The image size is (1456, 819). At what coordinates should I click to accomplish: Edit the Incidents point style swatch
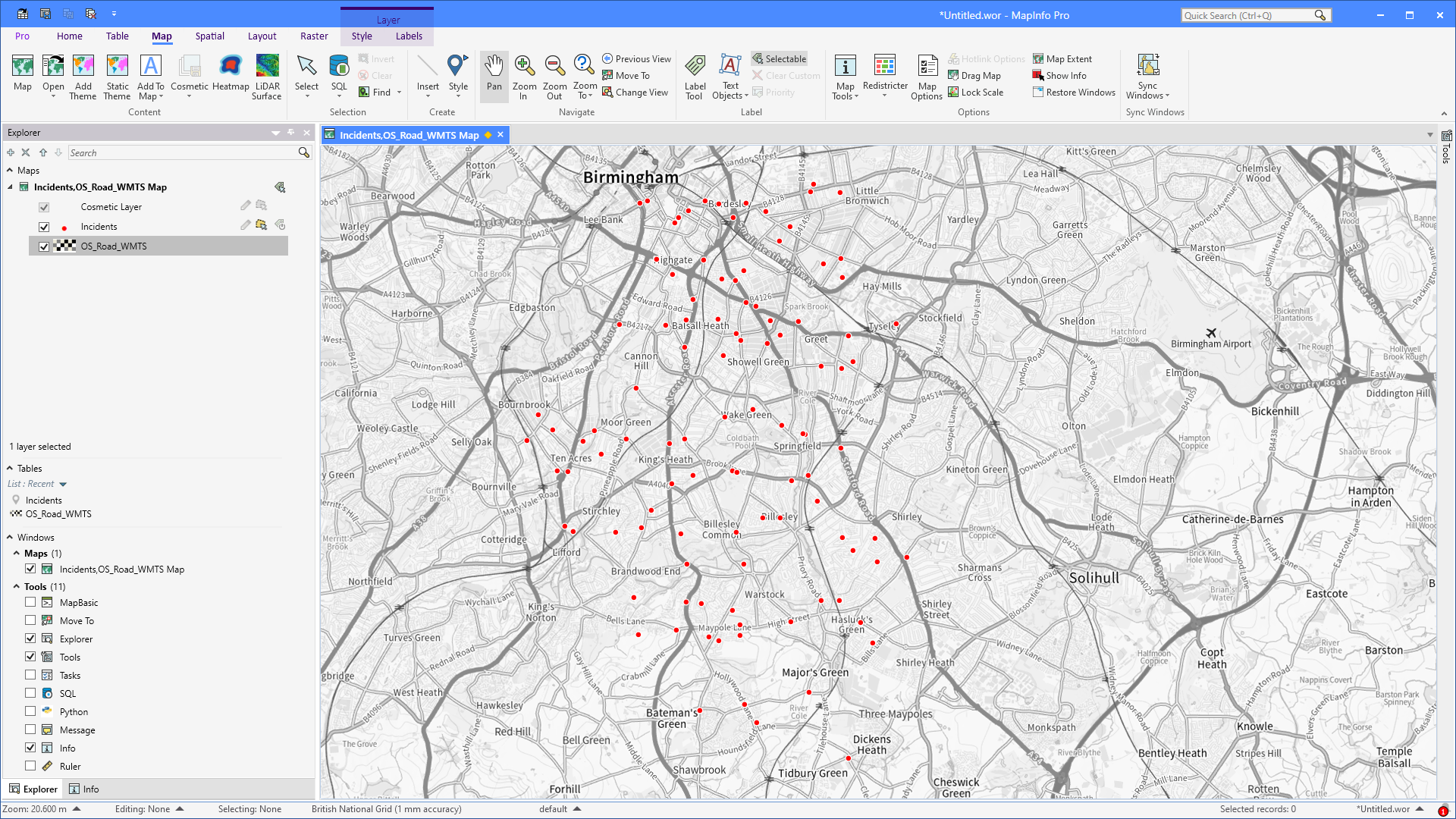click(64, 226)
